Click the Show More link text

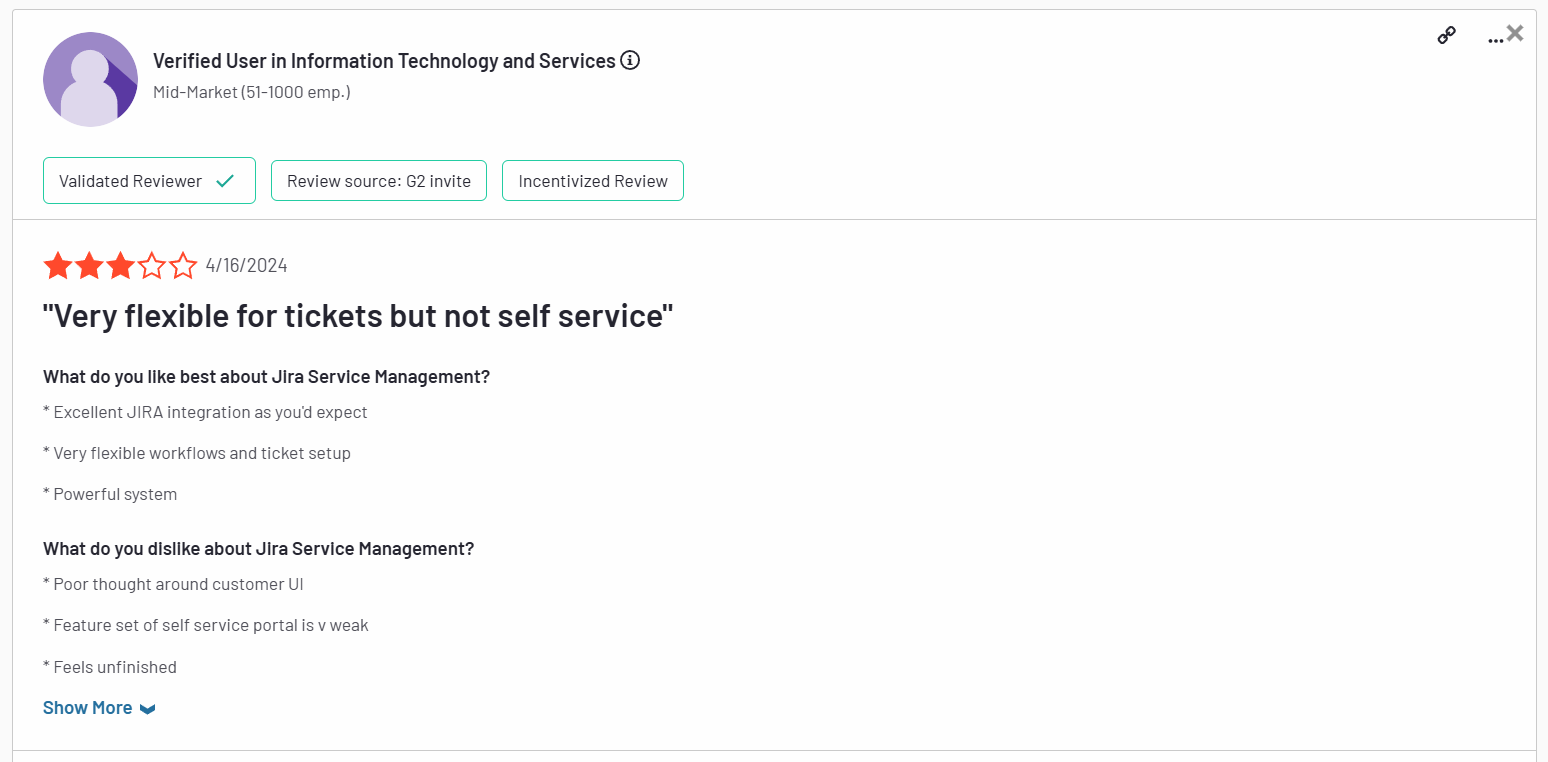[x=87, y=708]
